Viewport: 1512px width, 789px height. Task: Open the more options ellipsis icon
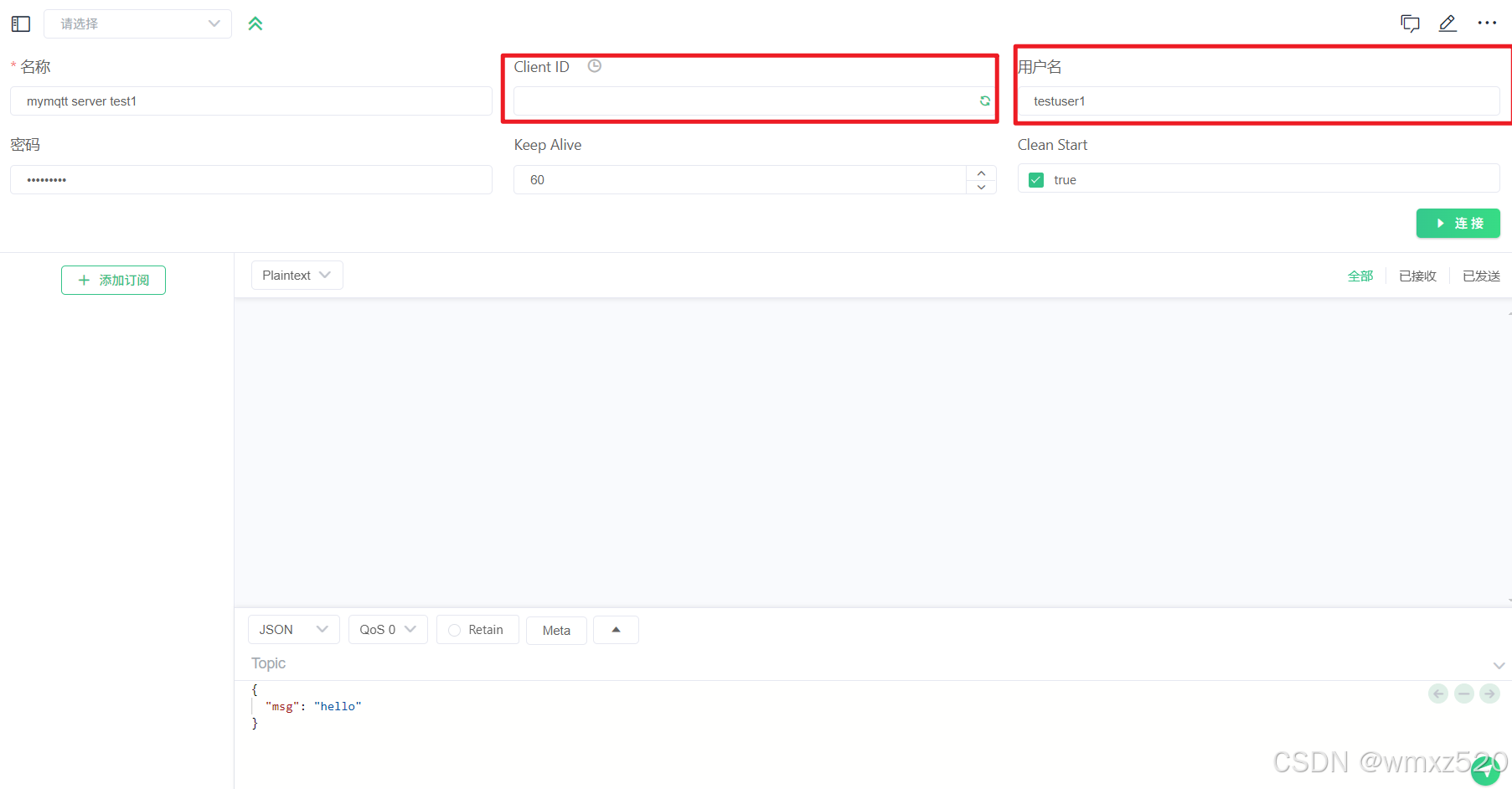tap(1487, 23)
